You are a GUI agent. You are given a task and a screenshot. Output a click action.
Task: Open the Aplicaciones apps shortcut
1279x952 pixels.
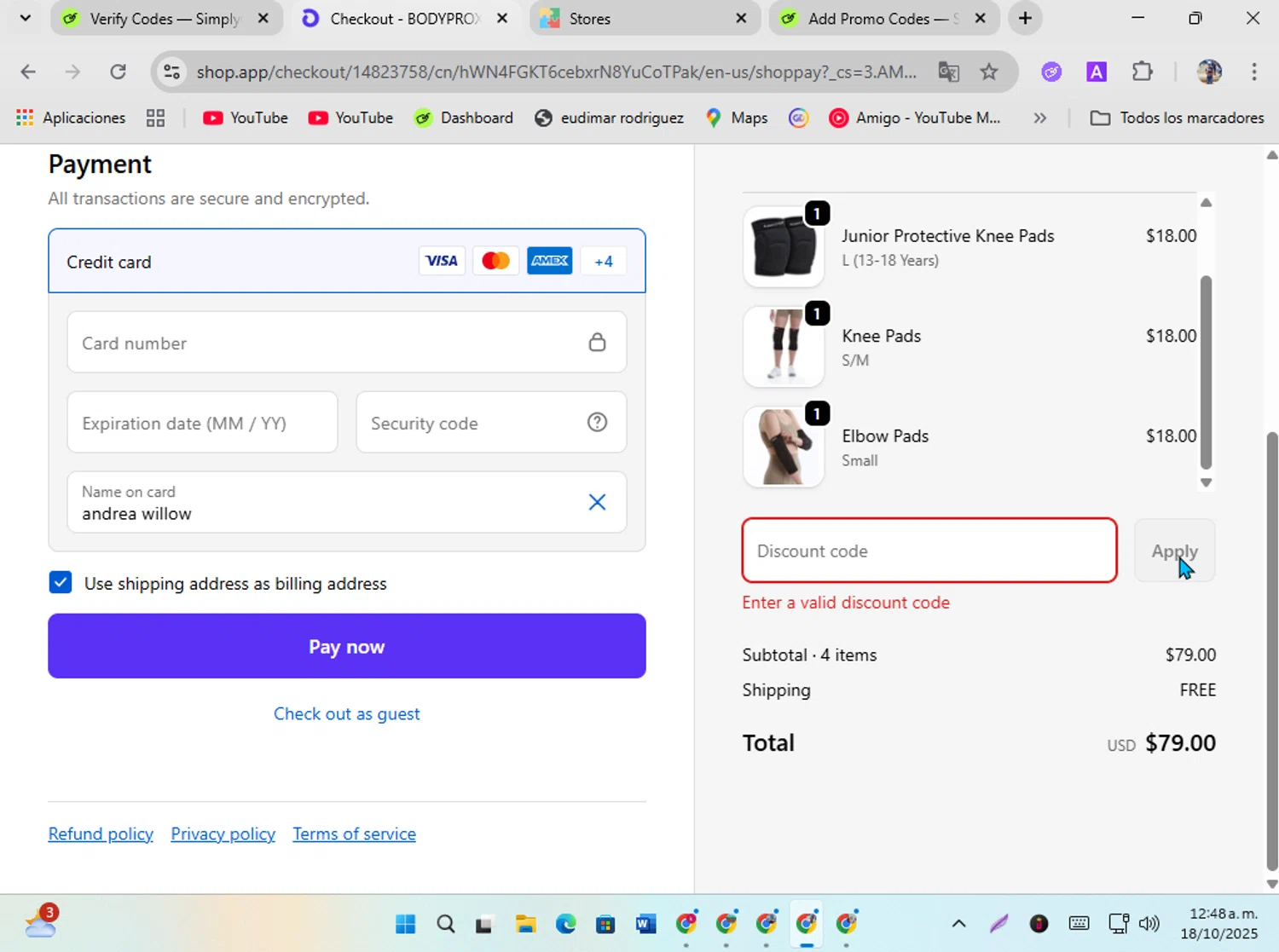[71, 118]
